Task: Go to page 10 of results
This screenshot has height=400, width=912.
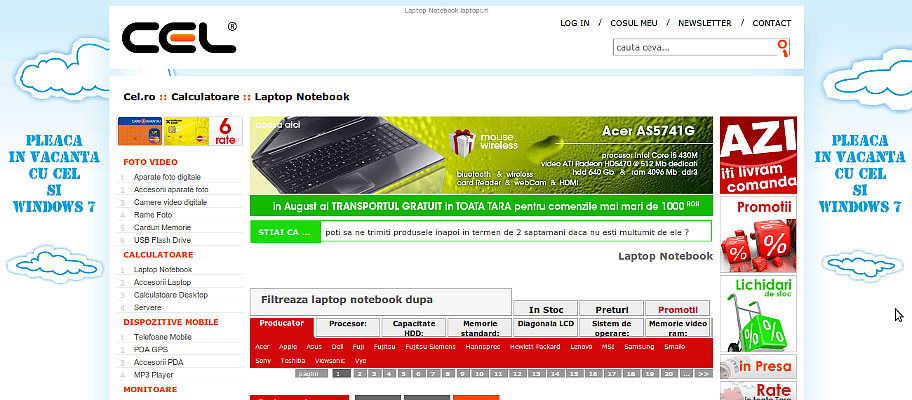Action: 480,374
